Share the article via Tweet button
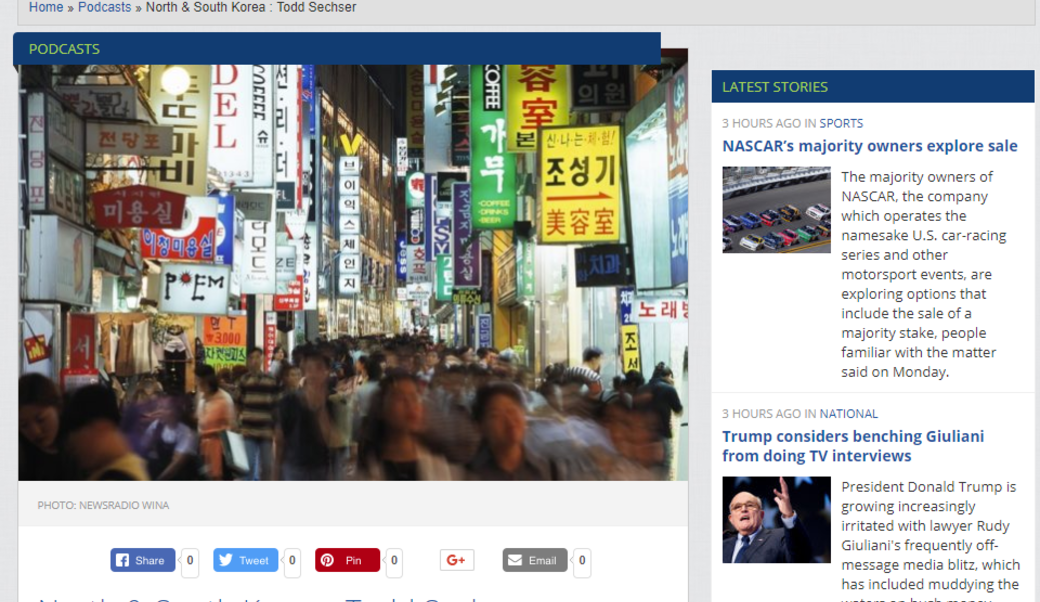Viewport: 1040px width, 602px height. tap(244, 560)
